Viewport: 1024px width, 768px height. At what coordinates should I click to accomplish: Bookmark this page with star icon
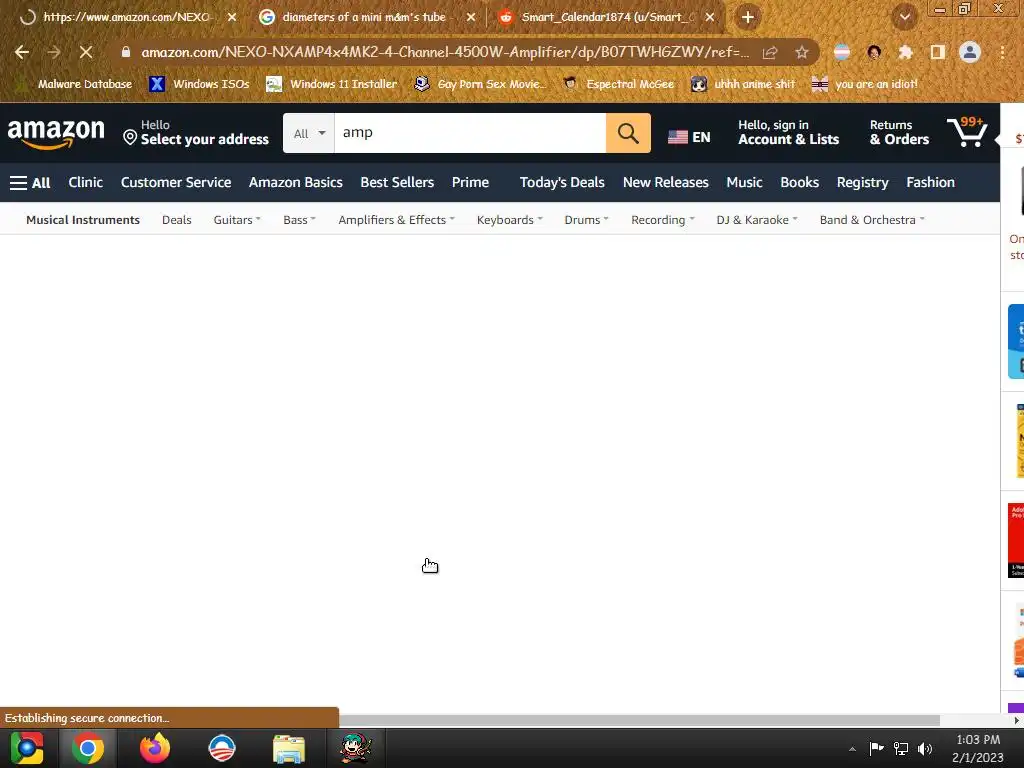tap(802, 52)
